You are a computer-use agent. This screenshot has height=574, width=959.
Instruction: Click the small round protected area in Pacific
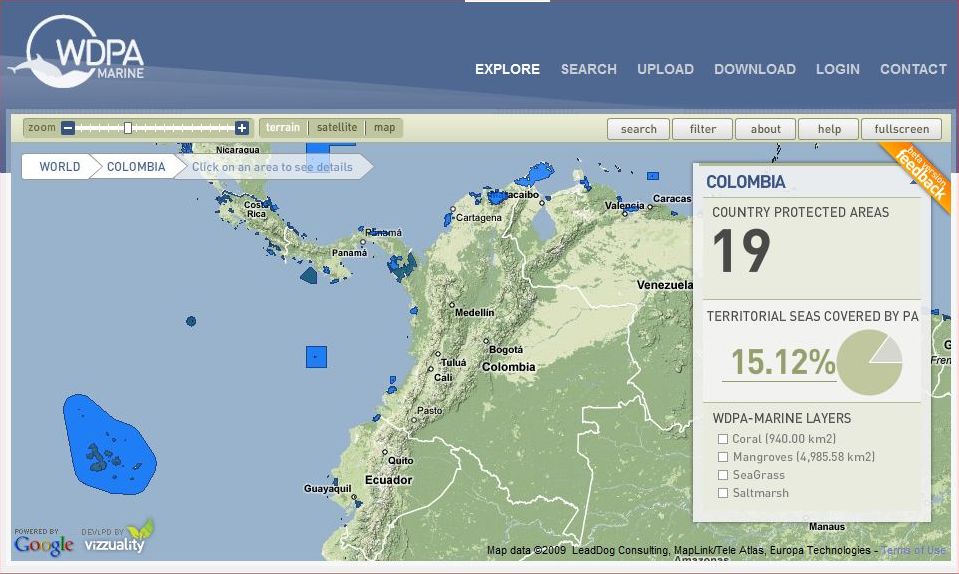(191, 321)
